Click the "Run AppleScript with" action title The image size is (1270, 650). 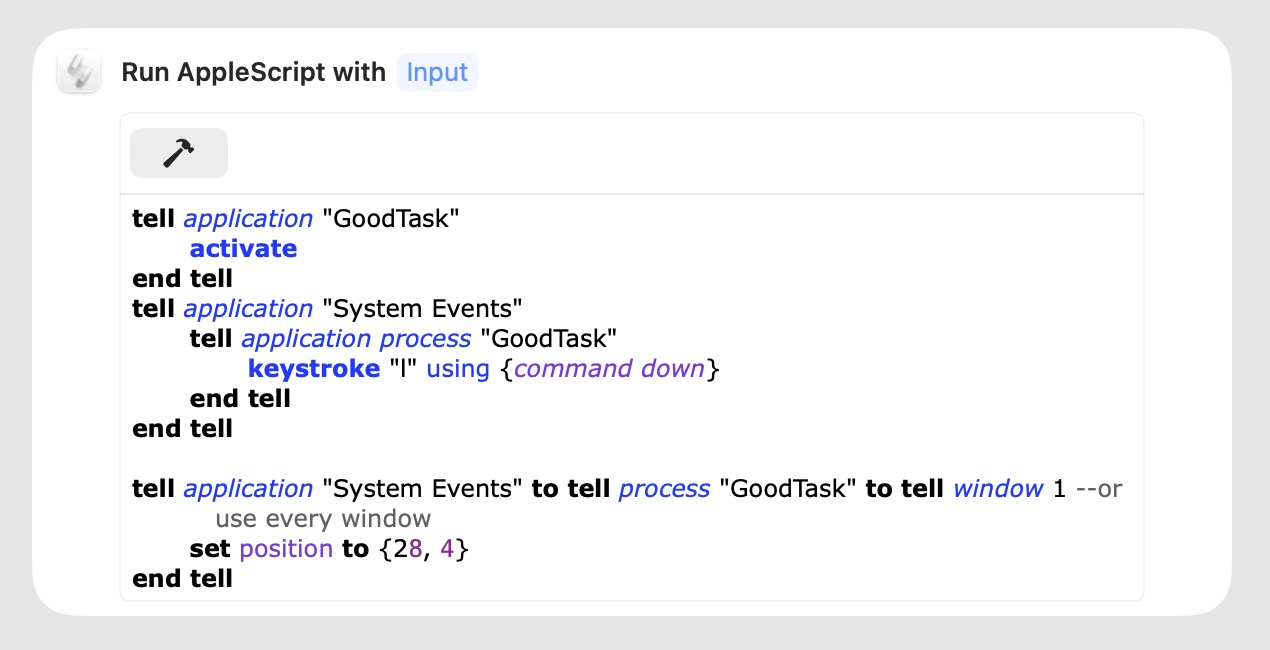coord(253,72)
